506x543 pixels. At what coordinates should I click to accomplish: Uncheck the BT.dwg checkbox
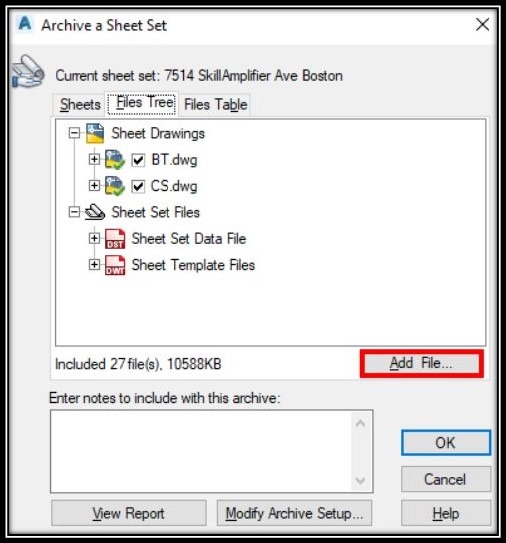point(138,160)
